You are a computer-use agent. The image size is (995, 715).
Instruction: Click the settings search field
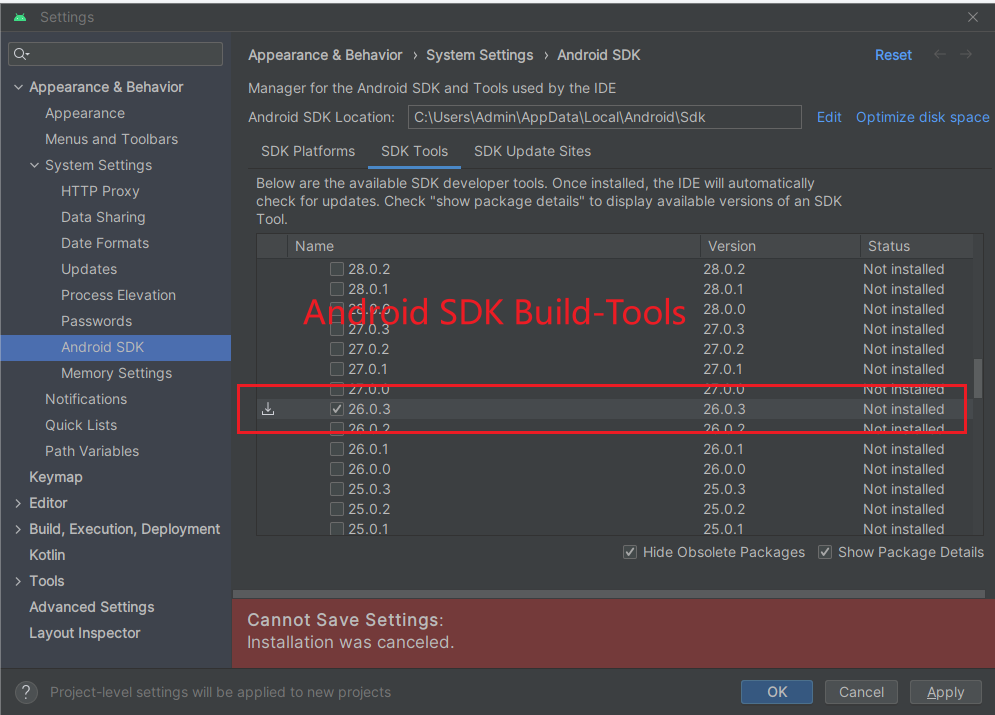115,54
